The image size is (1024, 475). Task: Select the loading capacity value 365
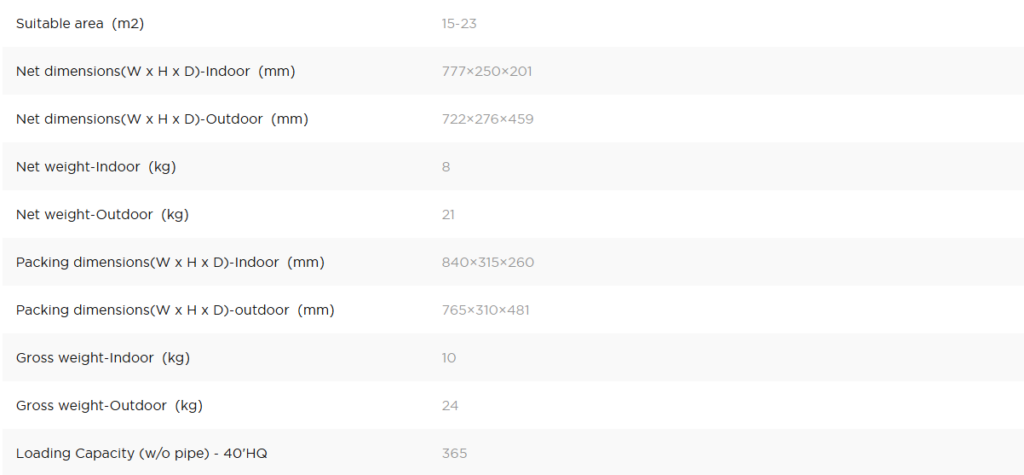(x=454, y=453)
